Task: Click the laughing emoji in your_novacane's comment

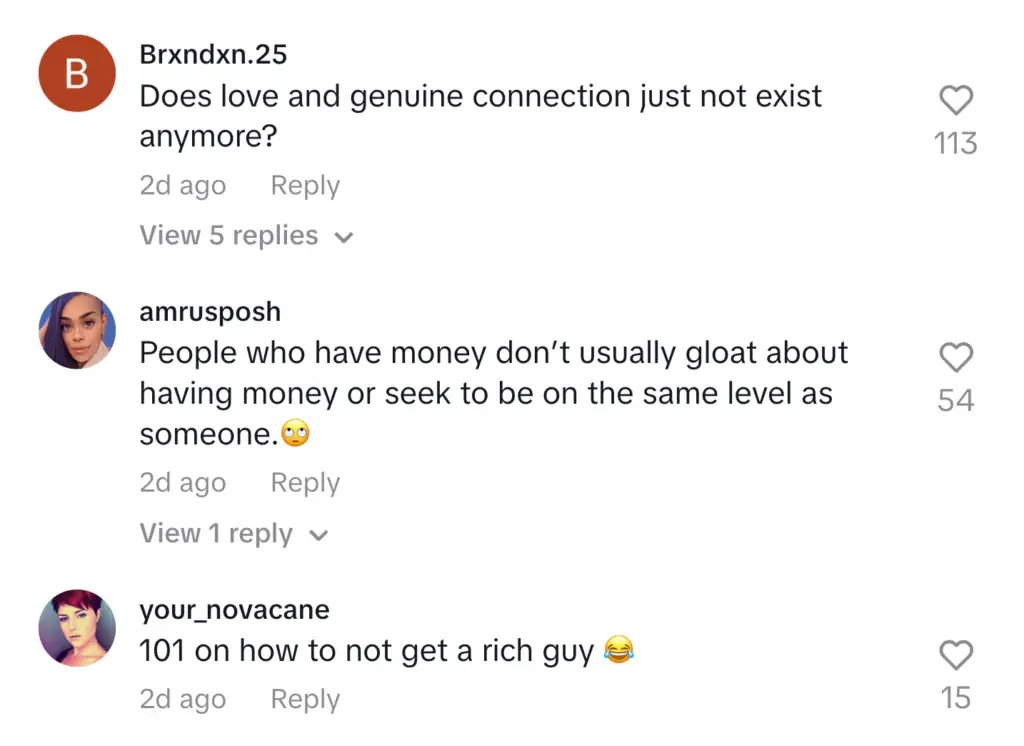Action: click(620, 652)
